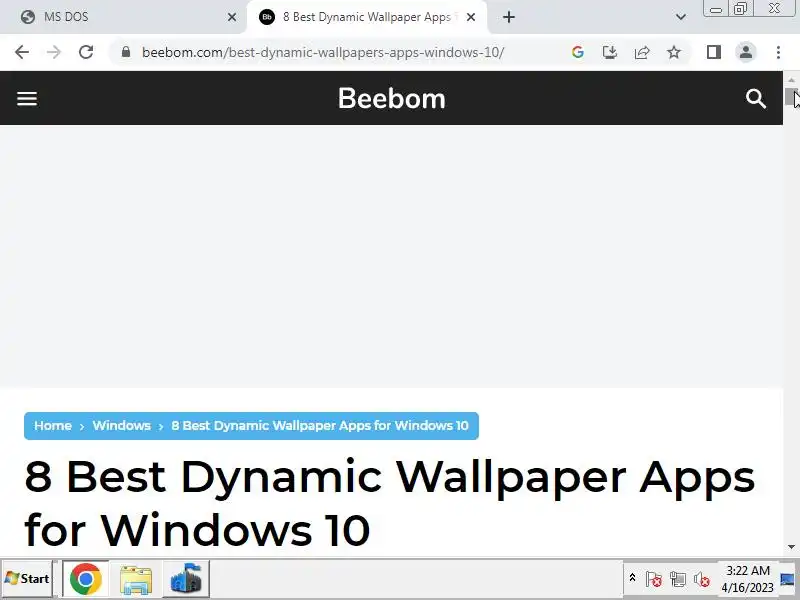The image size is (800, 600).
Task: Open the Chrome side panel
Action: point(714,52)
